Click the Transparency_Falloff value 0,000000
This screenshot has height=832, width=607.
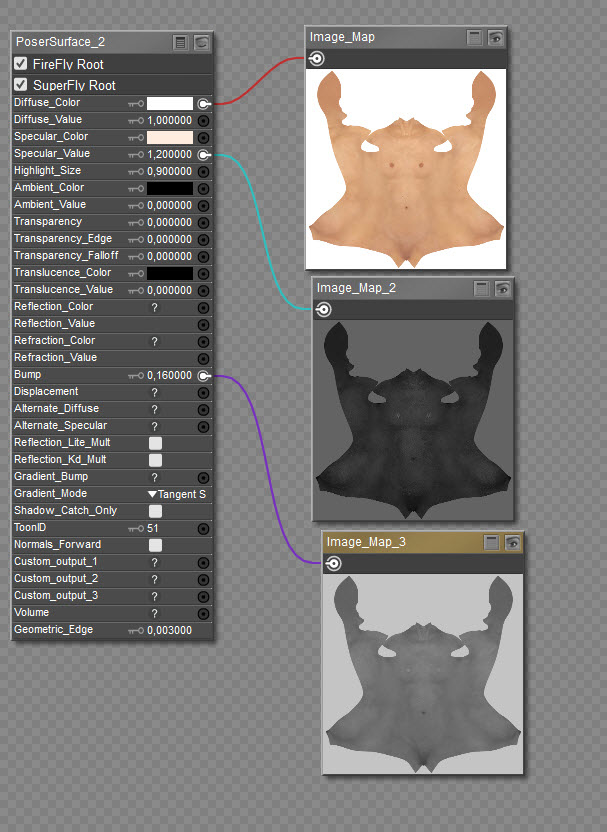[x=170, y=256]
